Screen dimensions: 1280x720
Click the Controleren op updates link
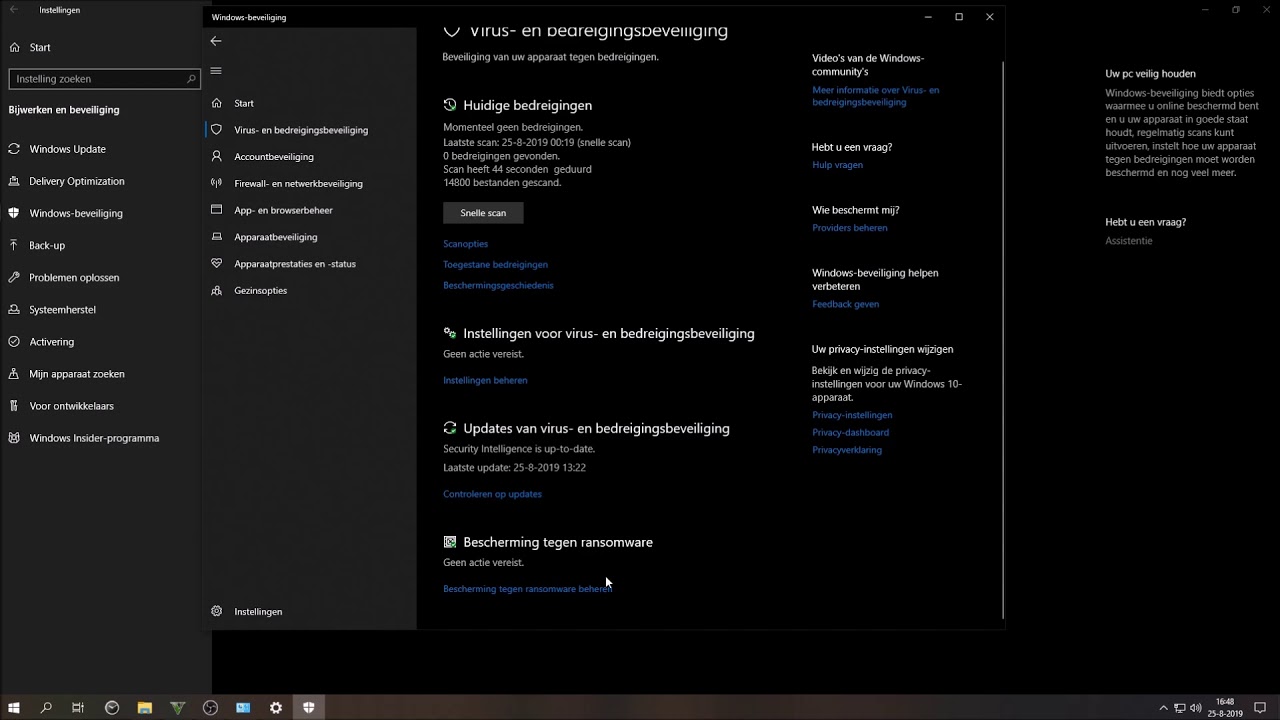(x=492, y=494)
